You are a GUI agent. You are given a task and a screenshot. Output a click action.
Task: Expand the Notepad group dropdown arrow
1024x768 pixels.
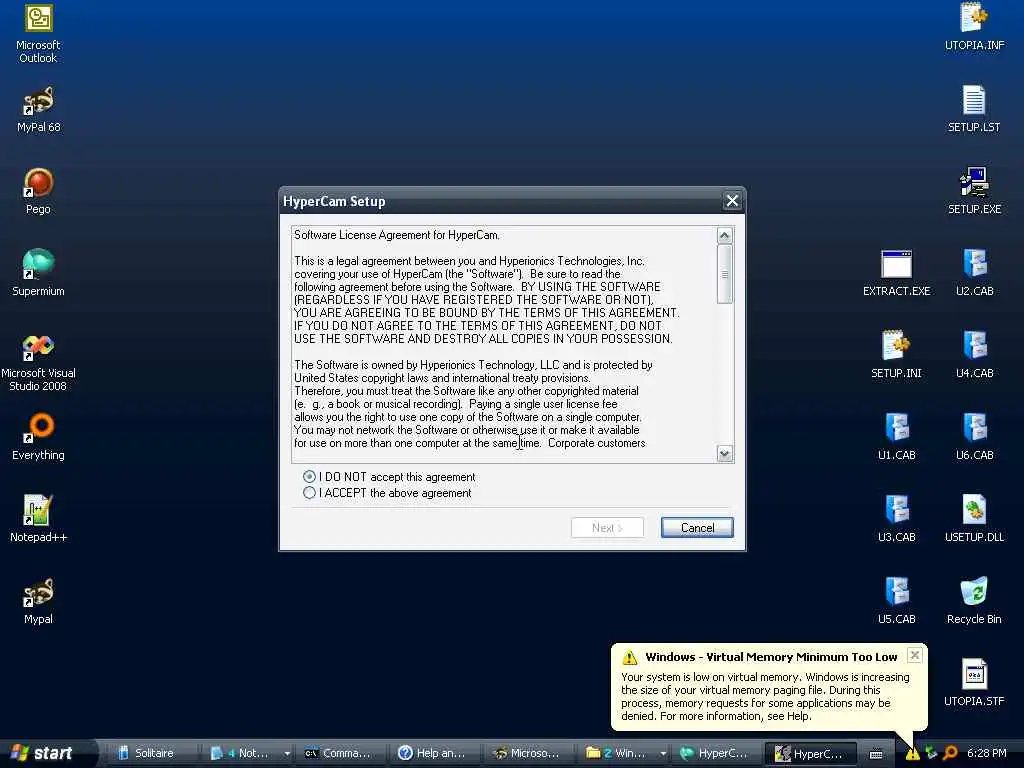pyautogui.click(x=287, y=754)
